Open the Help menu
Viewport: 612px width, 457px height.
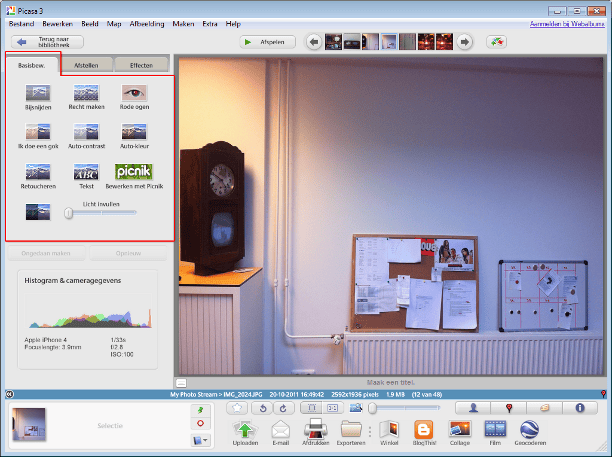233,24
